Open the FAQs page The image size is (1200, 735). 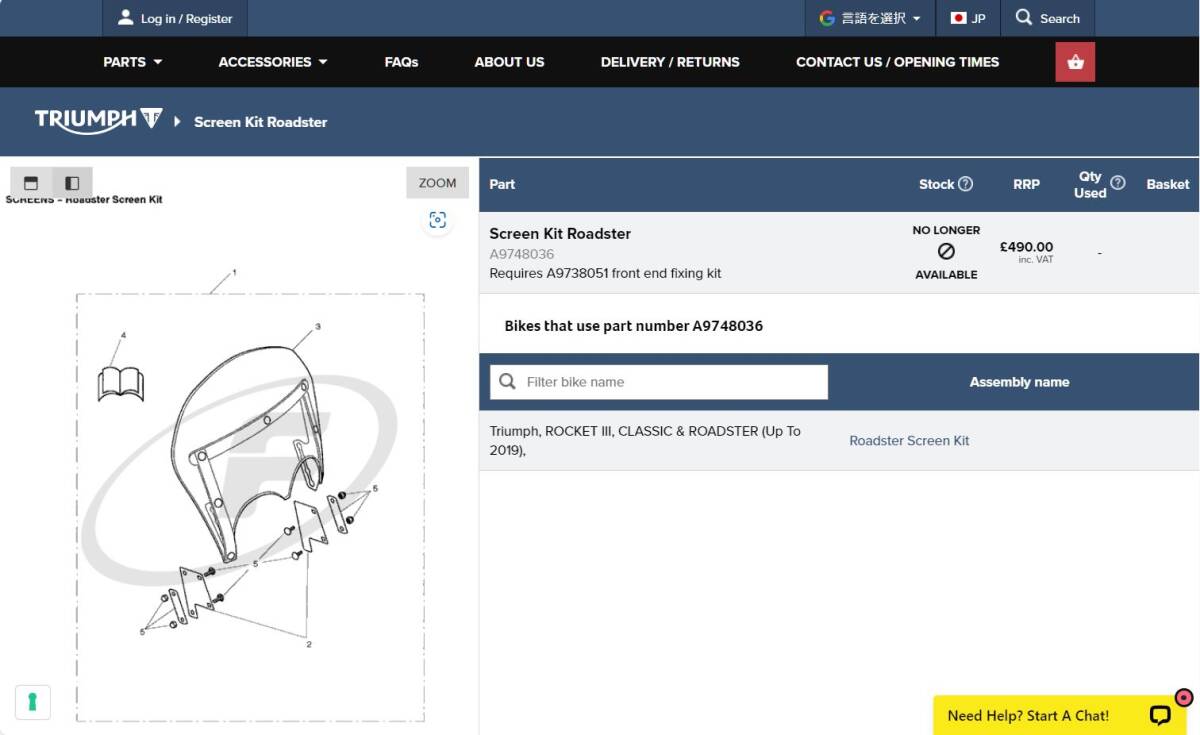pyautogui.click(x=401, y=62)
